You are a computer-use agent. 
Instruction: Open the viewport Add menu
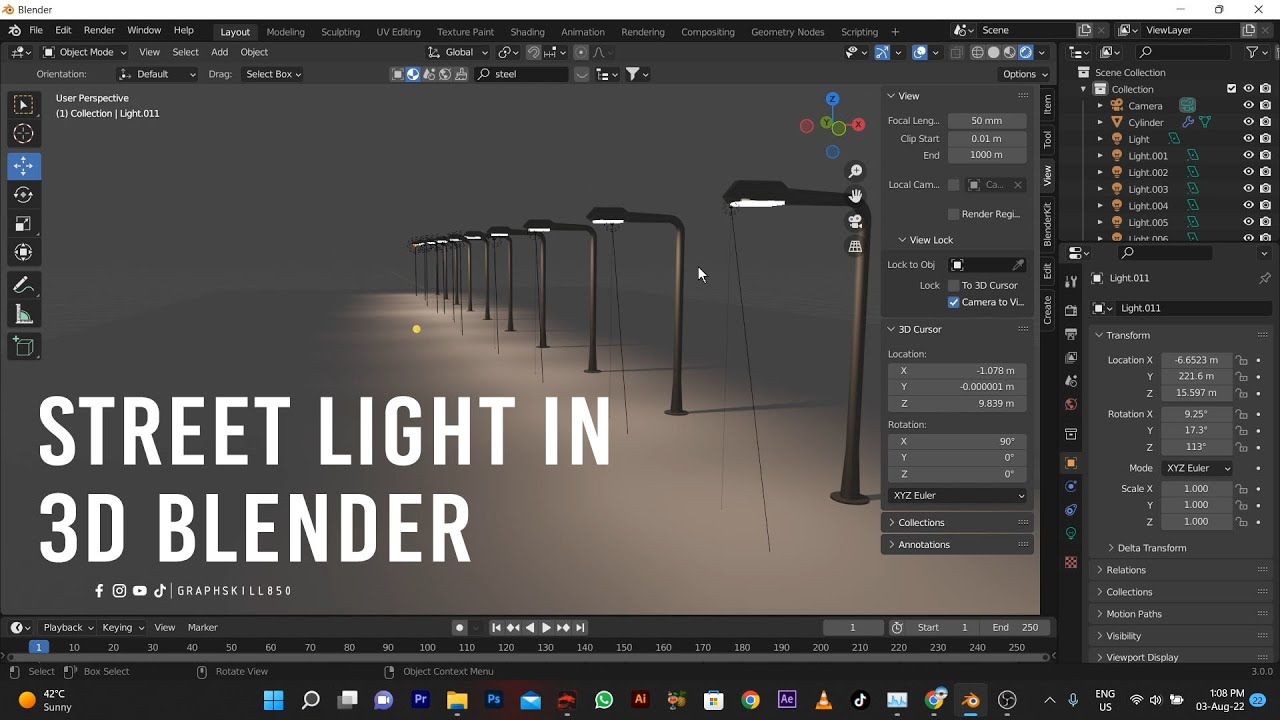tap(219, 52)
